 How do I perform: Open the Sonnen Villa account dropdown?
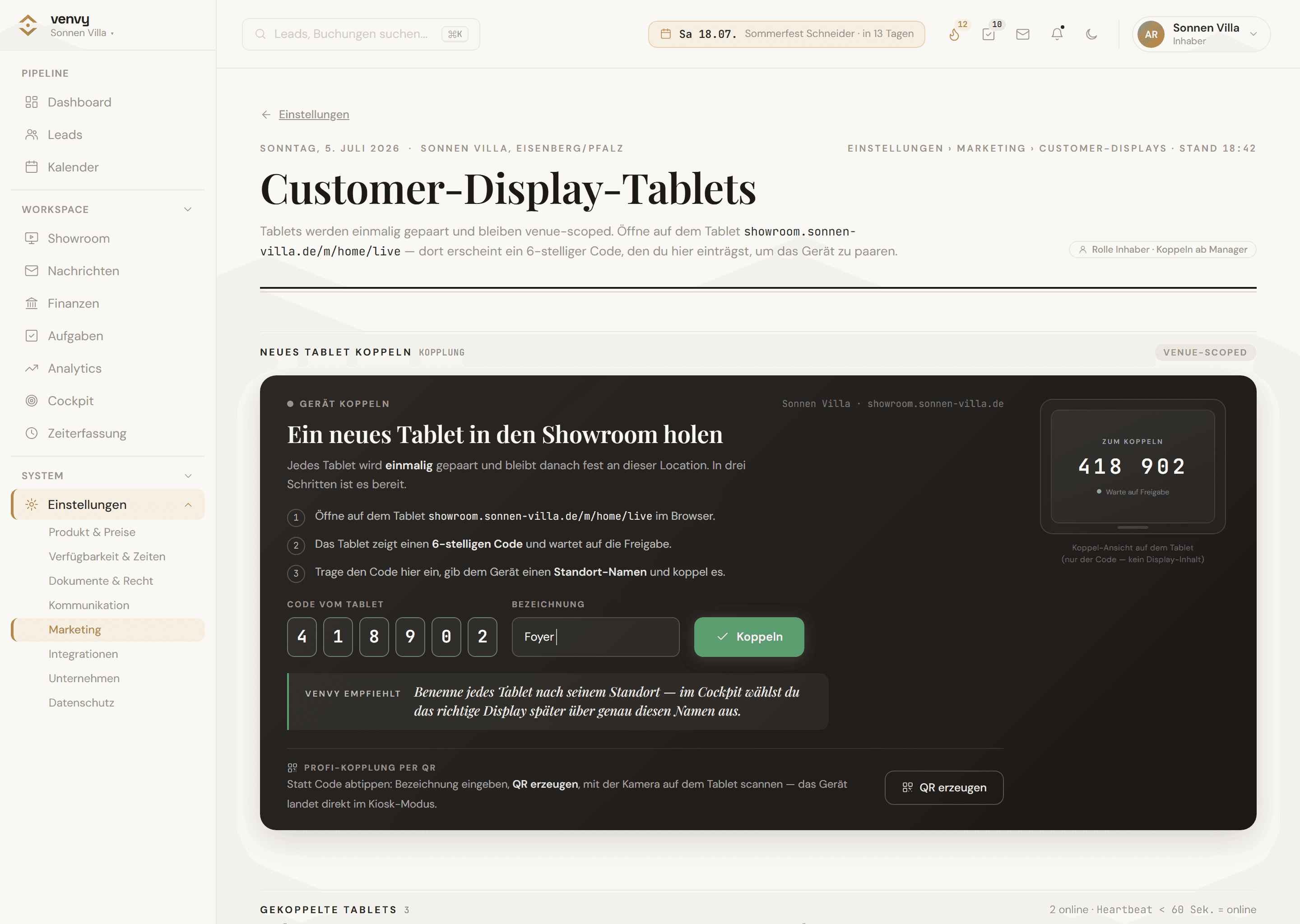pyautogui.click(x=1201, y=34)
